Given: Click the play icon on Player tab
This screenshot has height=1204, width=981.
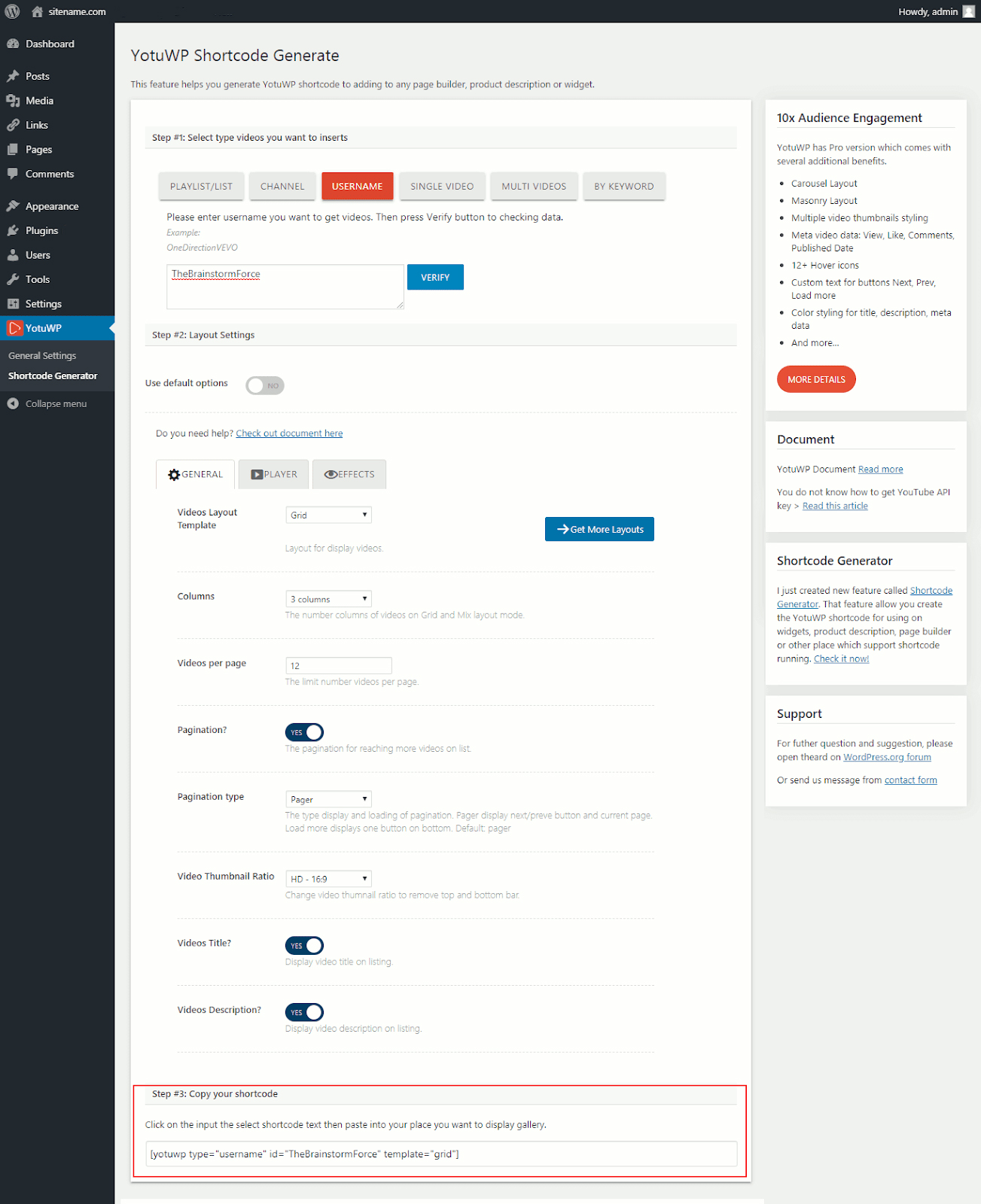Looking at the screenshot, I should pyautogui.click(x=257, y=475).
